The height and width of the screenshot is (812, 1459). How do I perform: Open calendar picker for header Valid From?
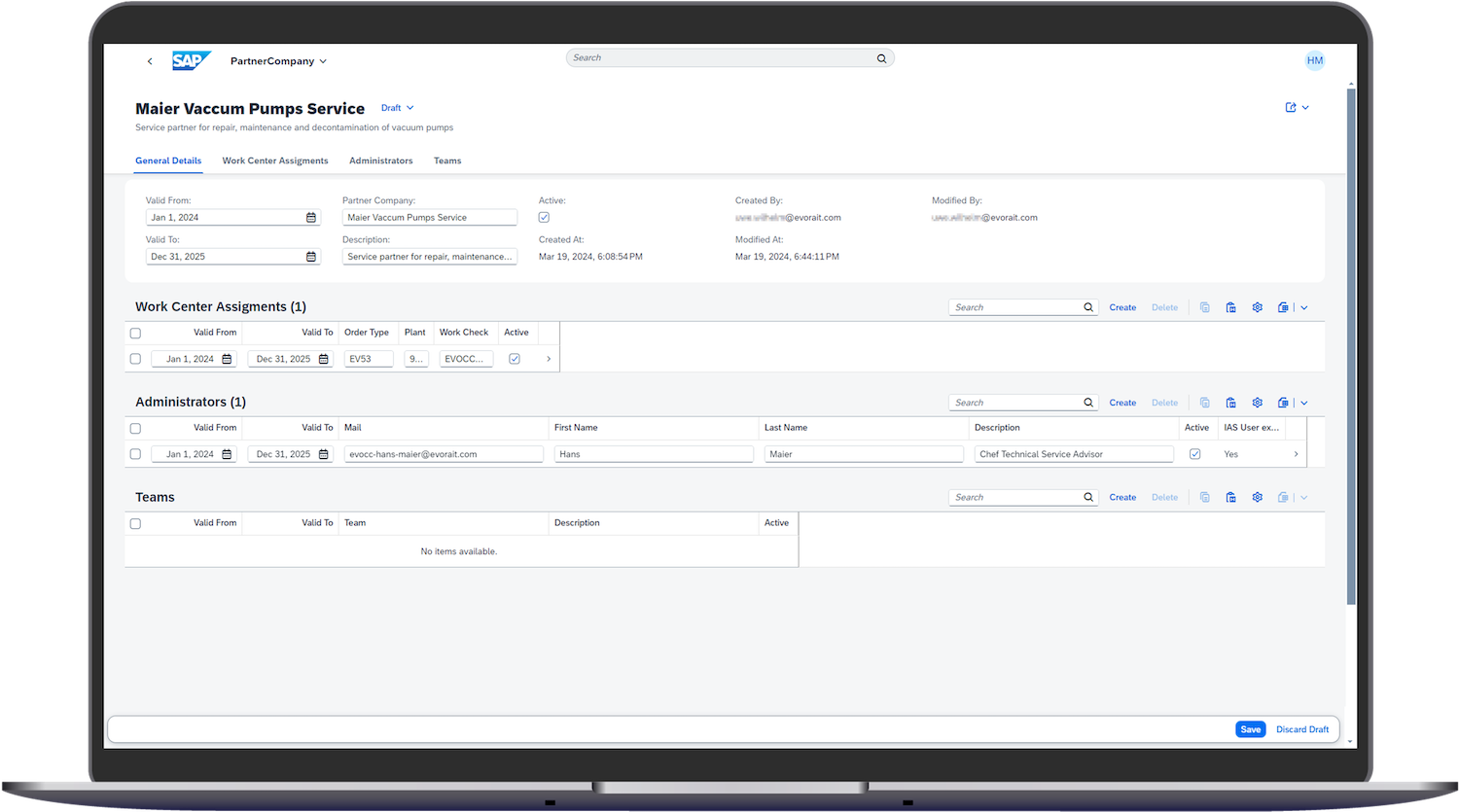tap(311, 218)
